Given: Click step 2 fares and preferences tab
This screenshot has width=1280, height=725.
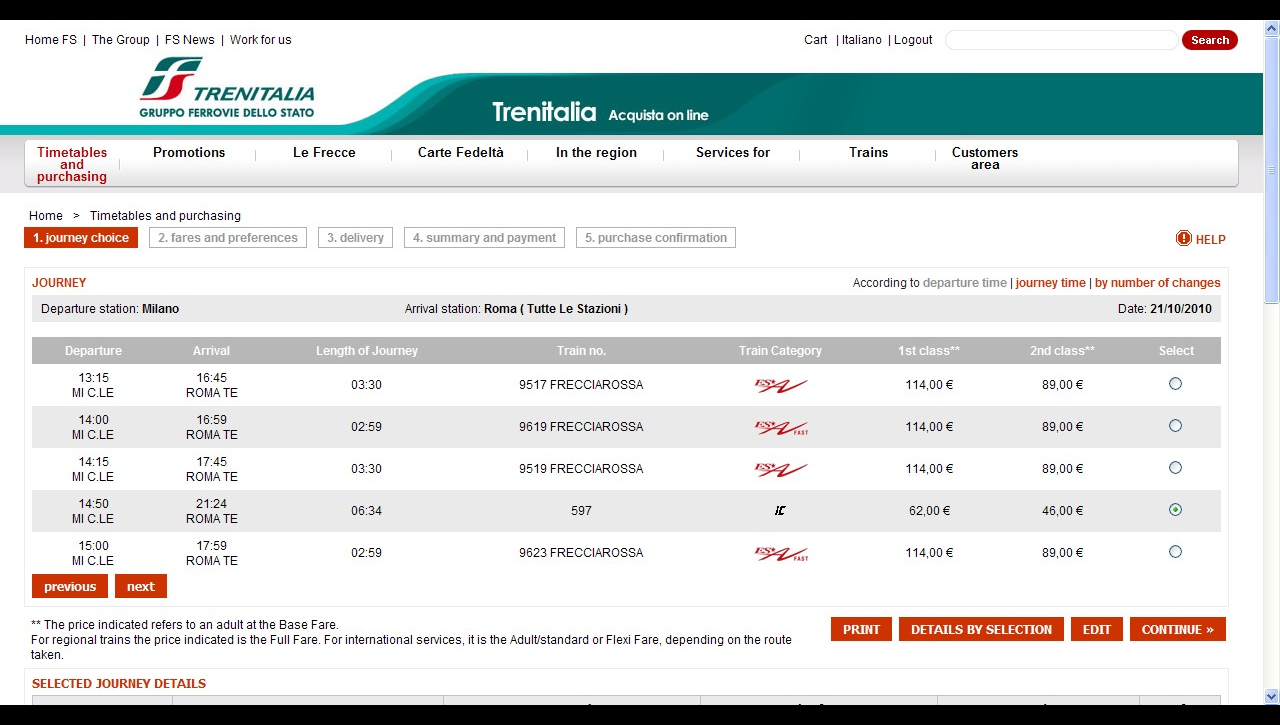Looking at the screenshot, I should tap(228, 238).
